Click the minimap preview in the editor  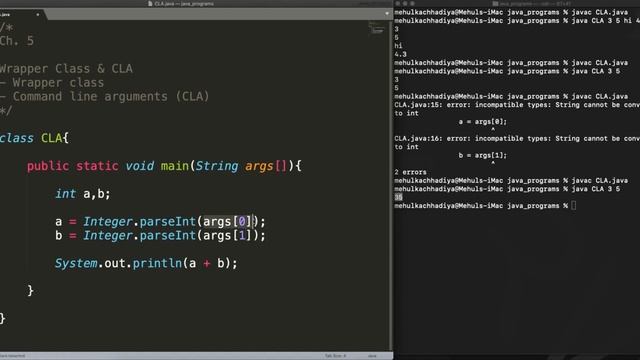pyautogui.click(x=376, y=28)
